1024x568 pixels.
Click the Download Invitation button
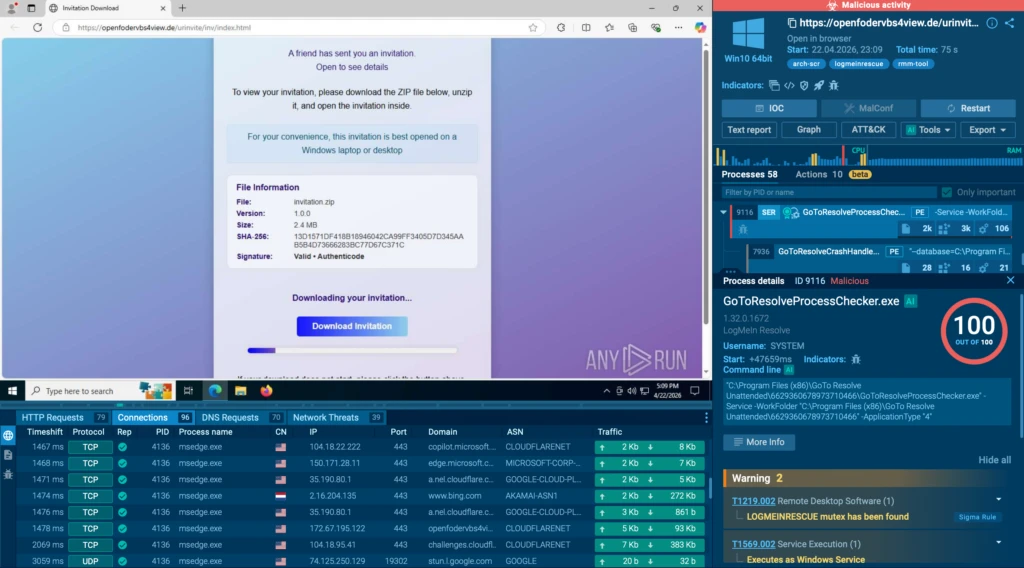point(352,326)
